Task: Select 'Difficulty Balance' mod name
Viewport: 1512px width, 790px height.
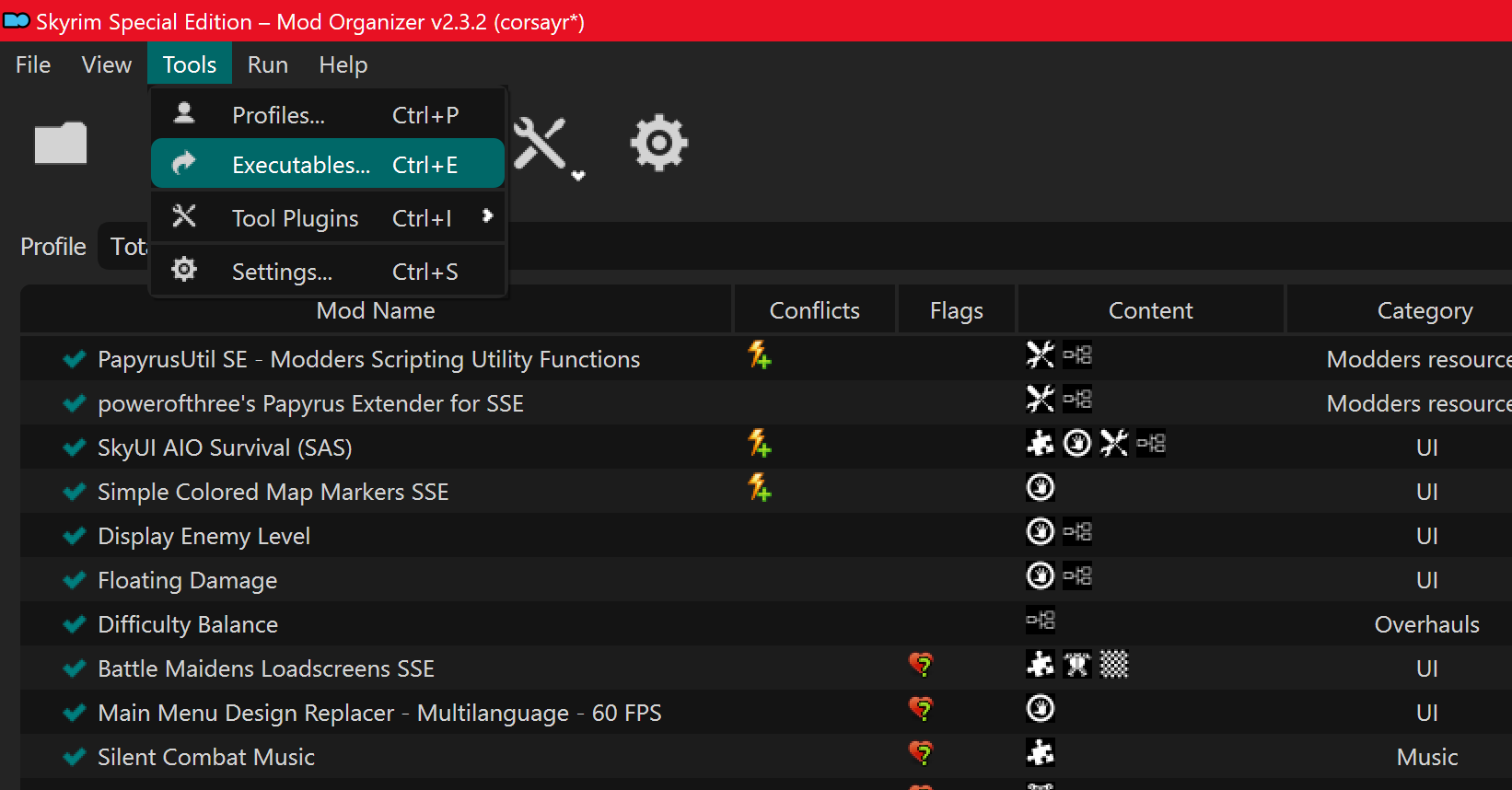Action: coord(188,624)
